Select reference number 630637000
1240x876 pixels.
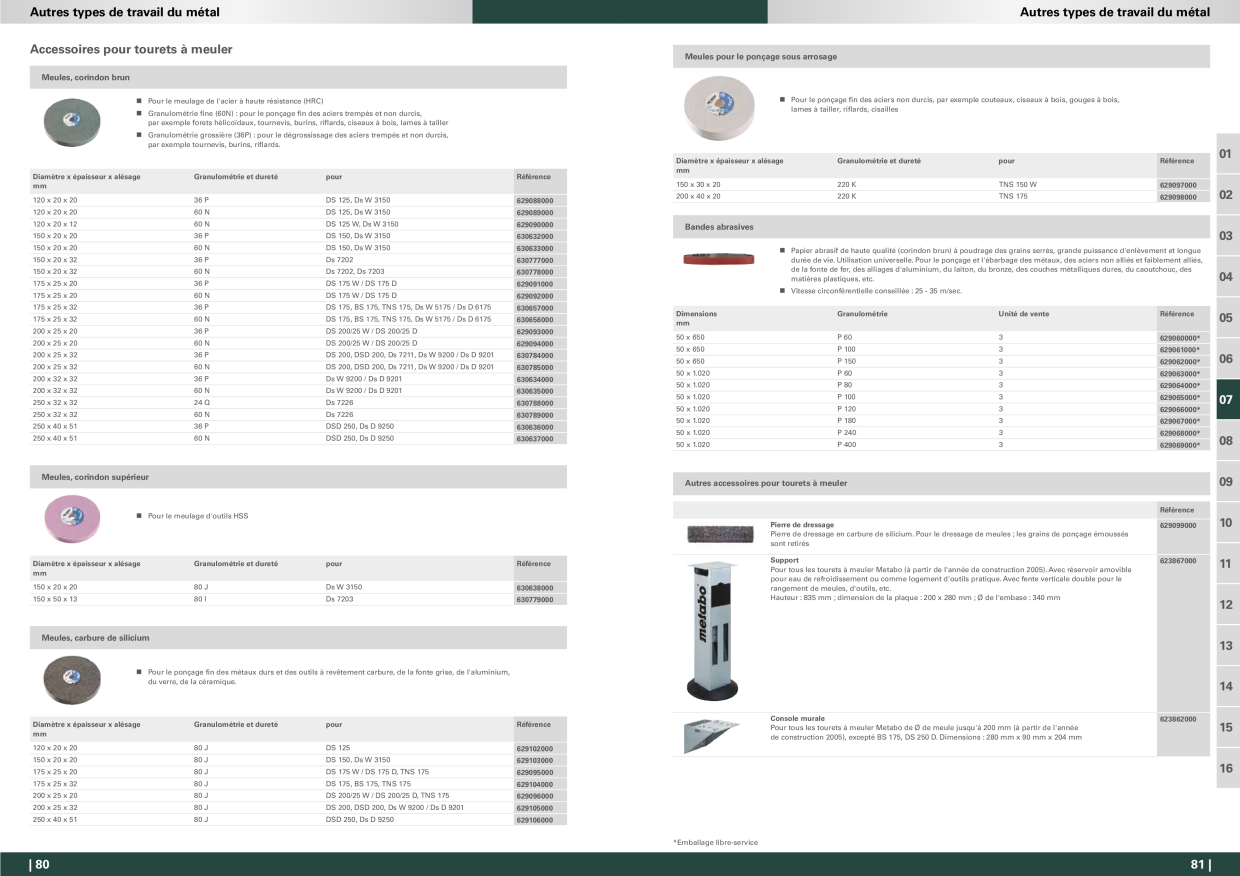pyautogui.click(x=535, y=439)
